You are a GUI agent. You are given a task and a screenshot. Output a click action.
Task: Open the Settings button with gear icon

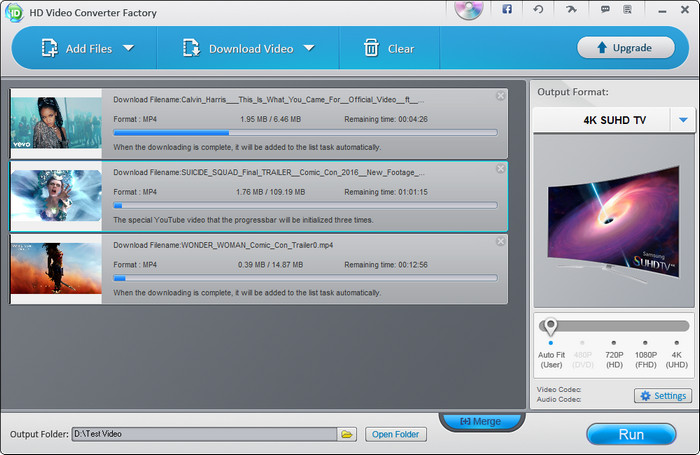coord(663,396)
